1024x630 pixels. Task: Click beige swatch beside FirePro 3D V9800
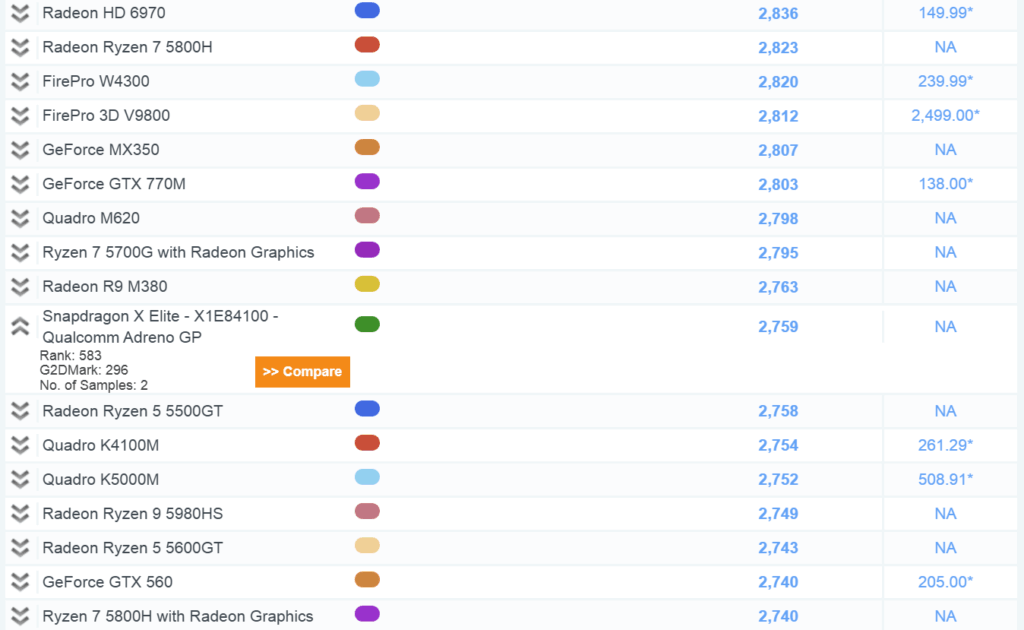(x=367, y=113)
